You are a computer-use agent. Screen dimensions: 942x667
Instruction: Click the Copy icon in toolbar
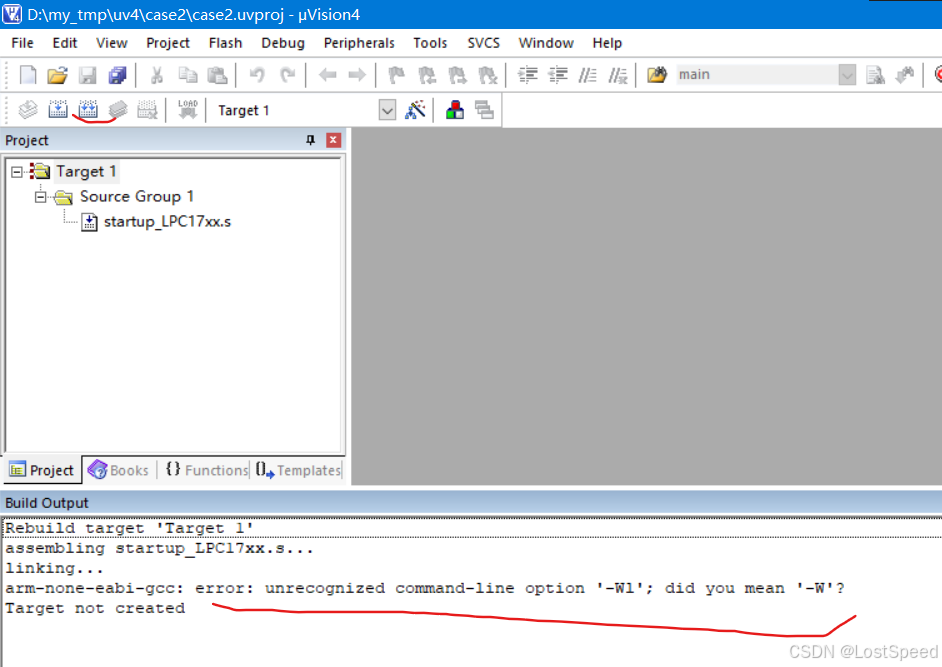click(x=188, y=75)
